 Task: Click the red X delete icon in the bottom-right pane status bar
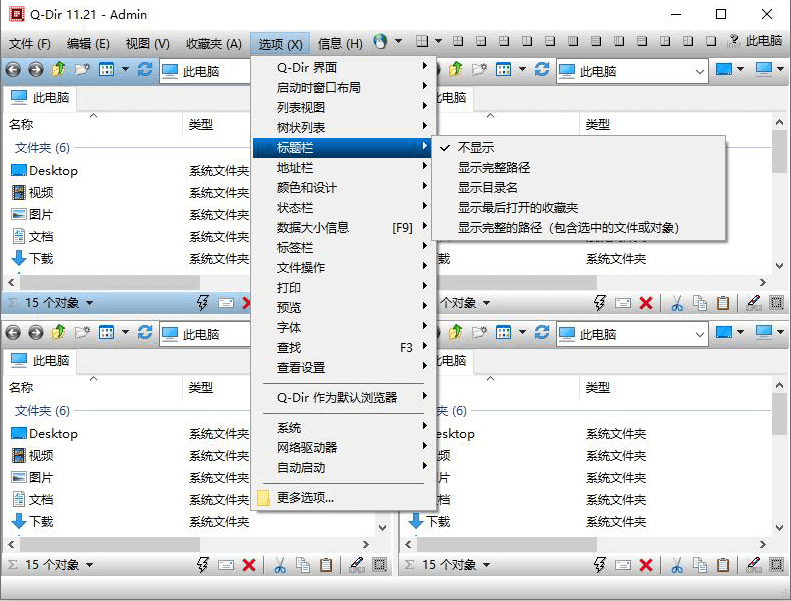tap(646, 565)
